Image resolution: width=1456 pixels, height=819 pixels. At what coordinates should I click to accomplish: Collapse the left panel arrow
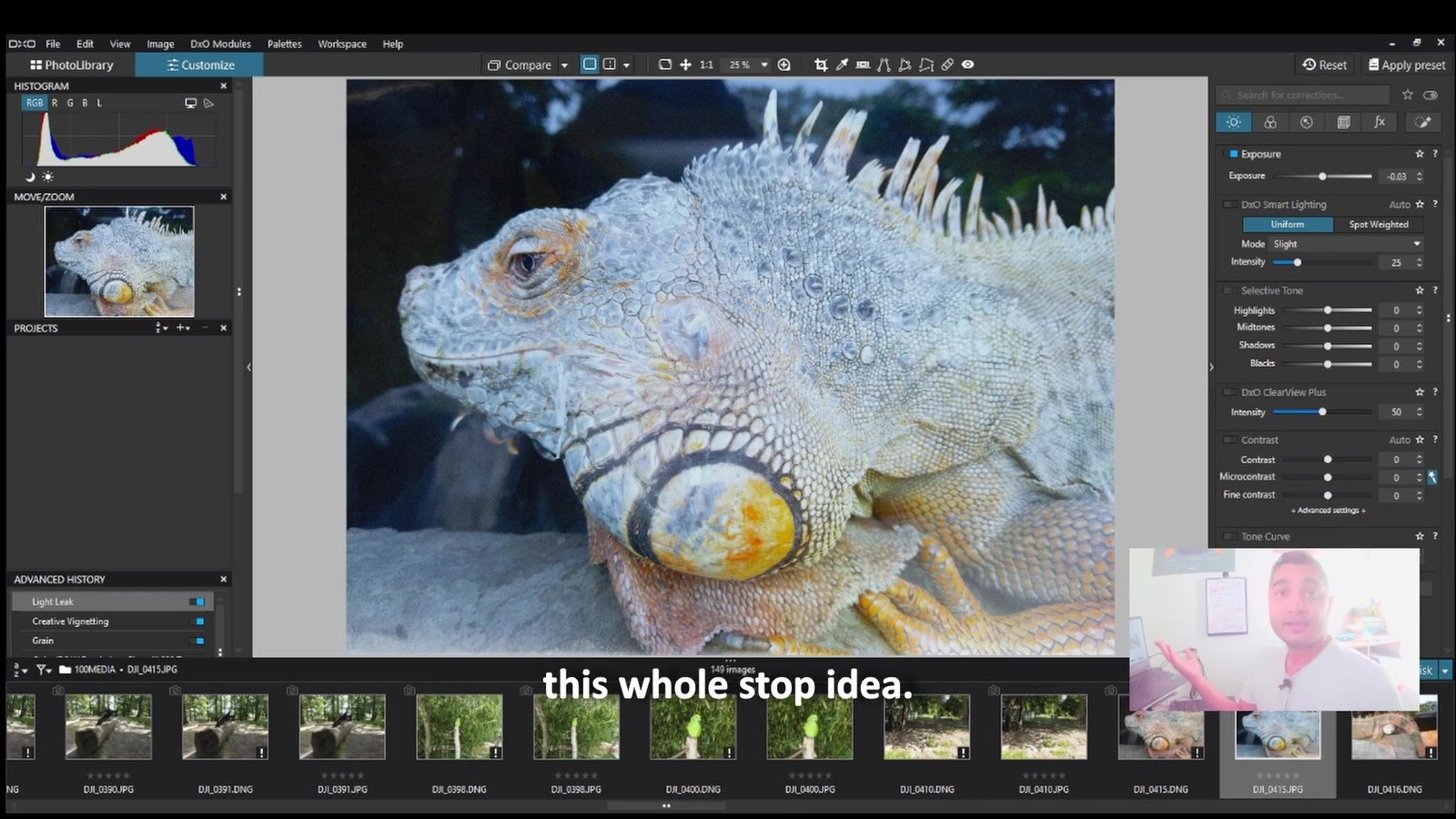(x=248, y=368)
